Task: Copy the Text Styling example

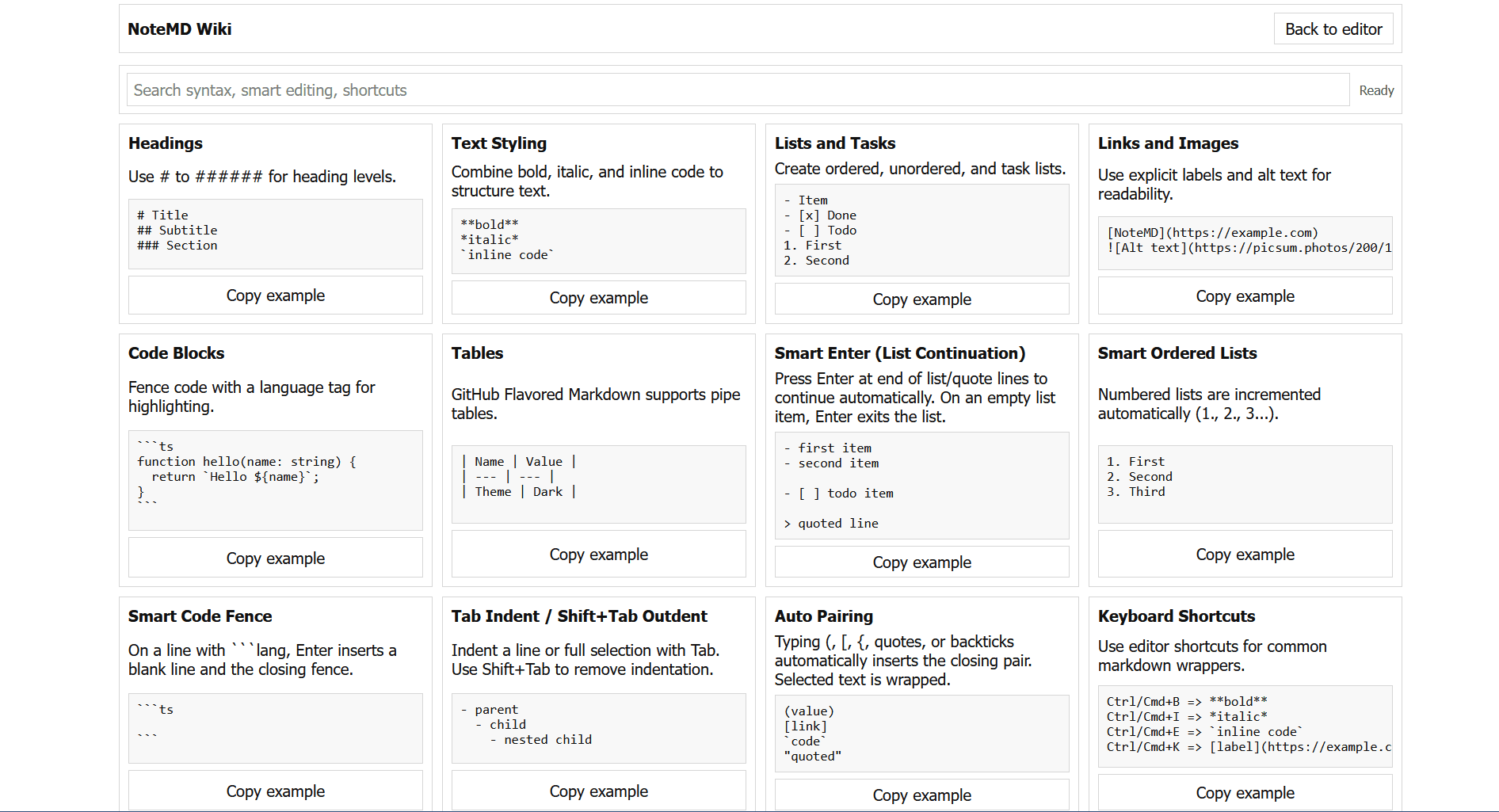Action: pos(598,297)
